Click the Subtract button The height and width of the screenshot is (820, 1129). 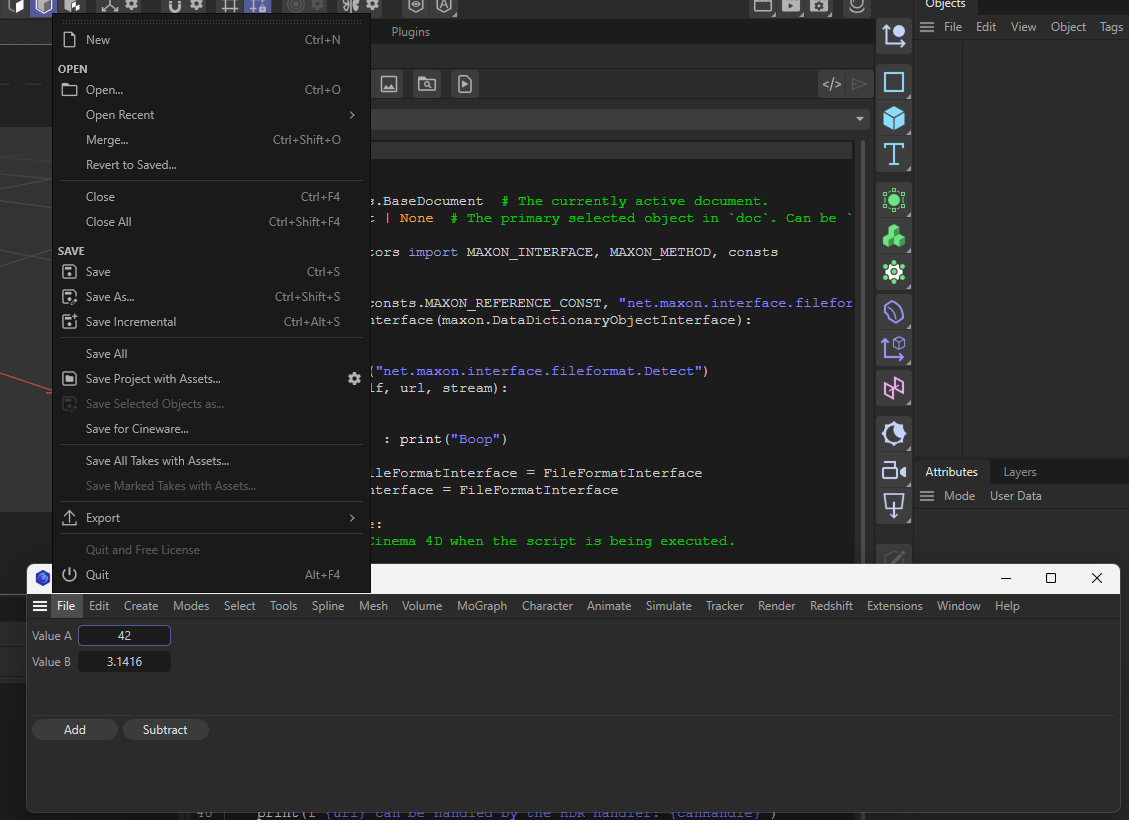click(x=165, y=730)
